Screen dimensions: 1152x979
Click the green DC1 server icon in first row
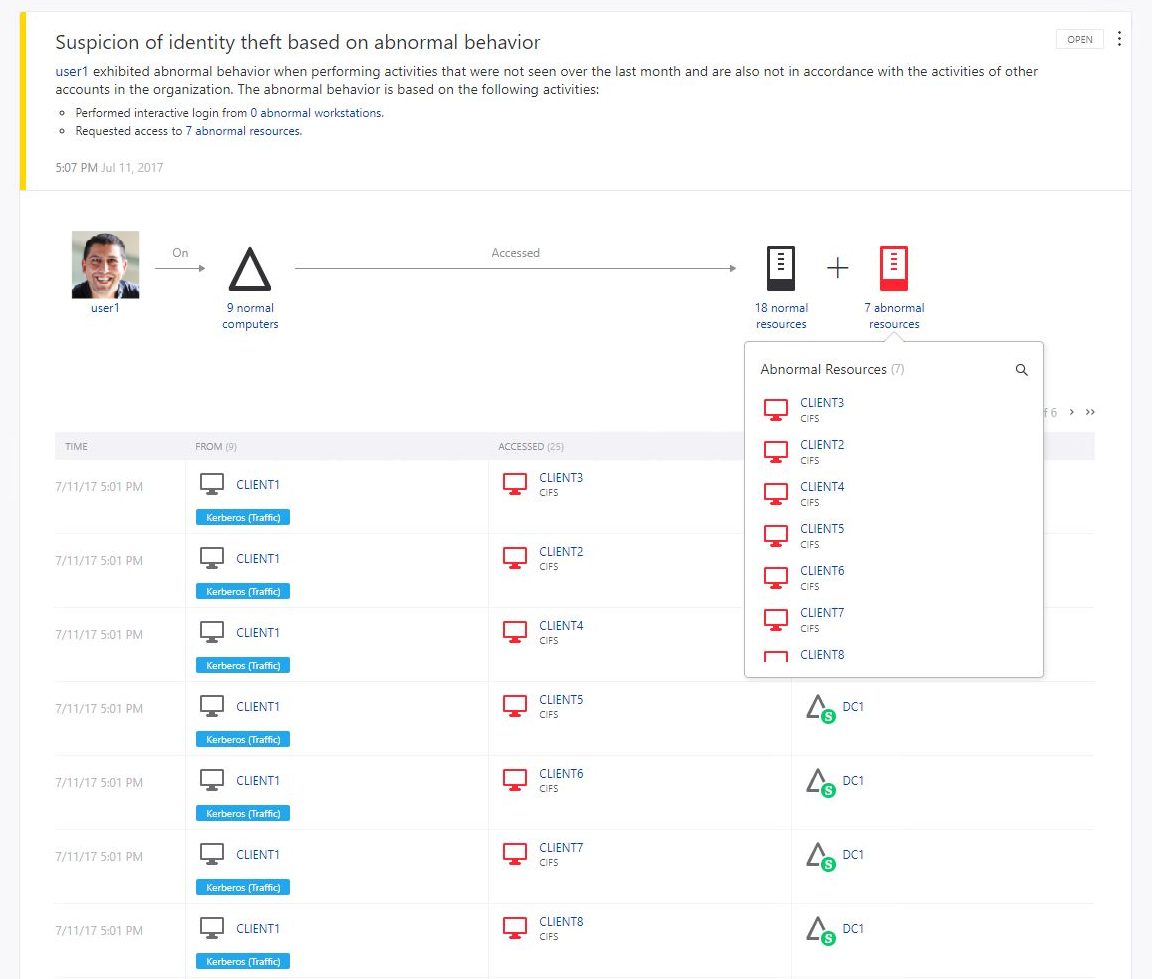pyautogui.click(x=819, y=707)
